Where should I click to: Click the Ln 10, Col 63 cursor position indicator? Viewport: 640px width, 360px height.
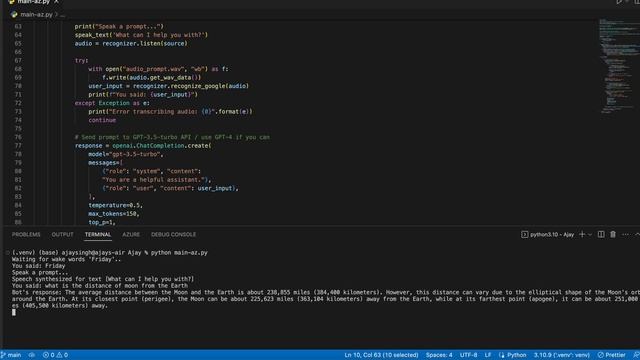381,355
